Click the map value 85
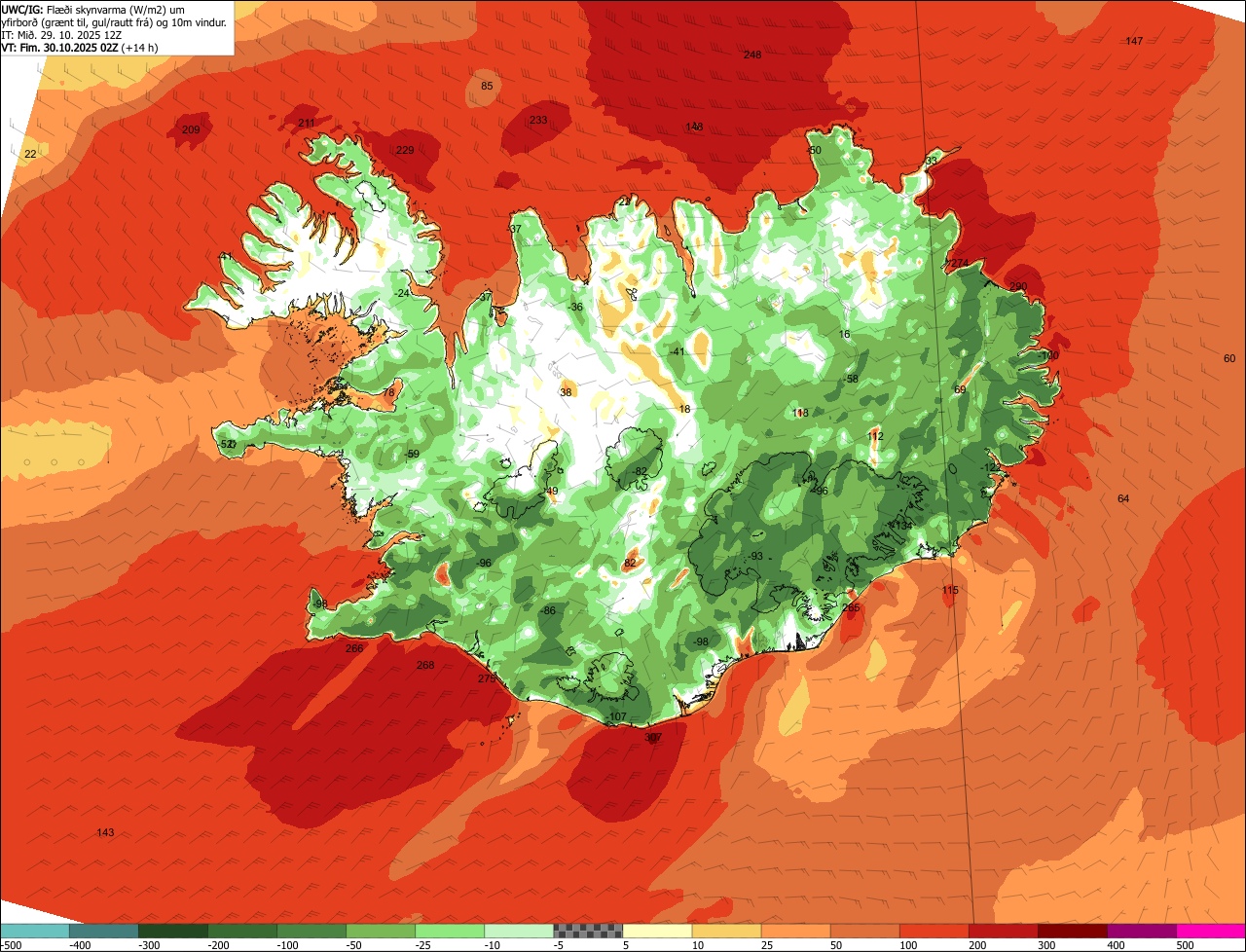The image size is (1246, 952). (x=488, y=87)
